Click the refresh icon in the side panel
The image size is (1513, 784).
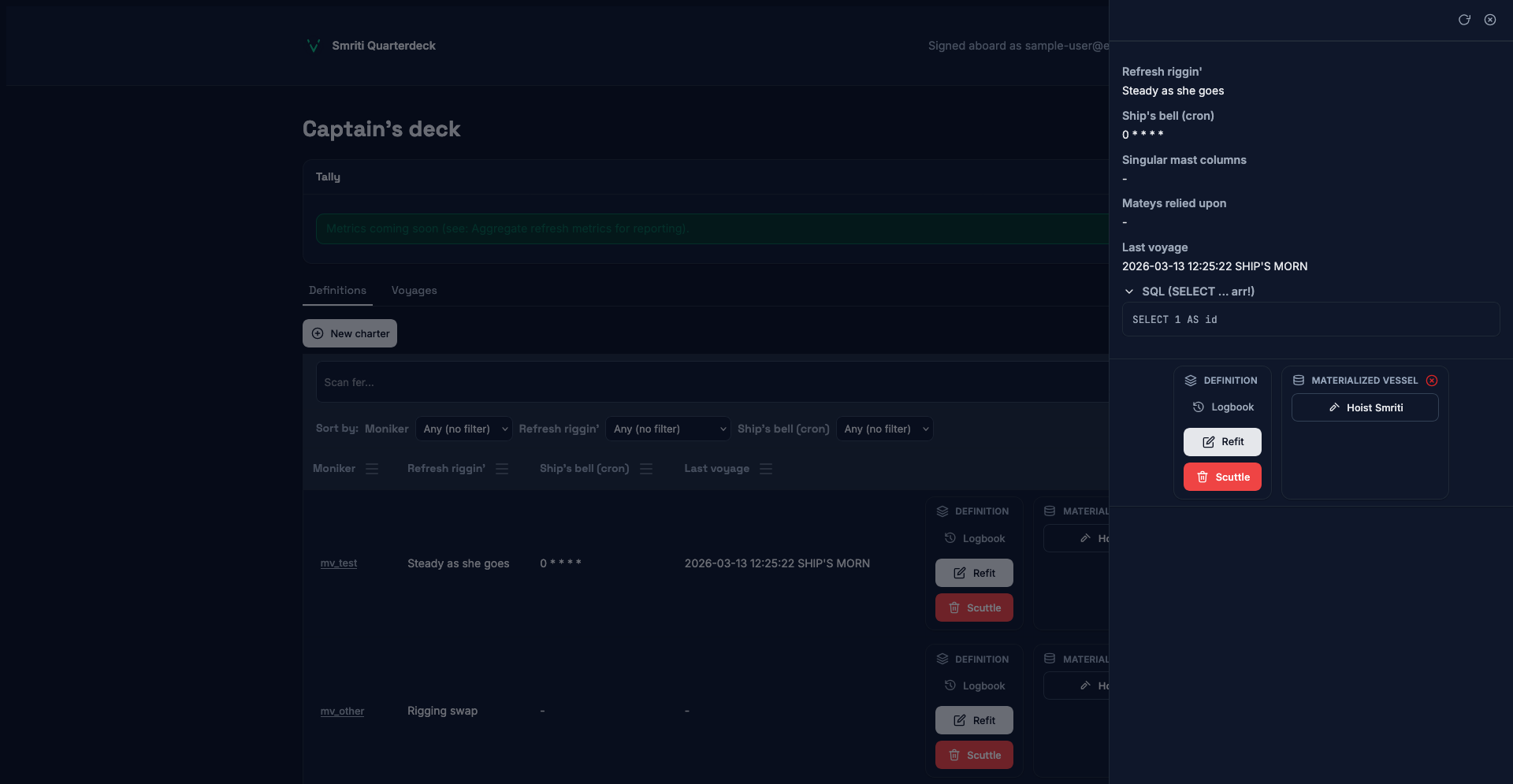click(x=1464, y=20)
